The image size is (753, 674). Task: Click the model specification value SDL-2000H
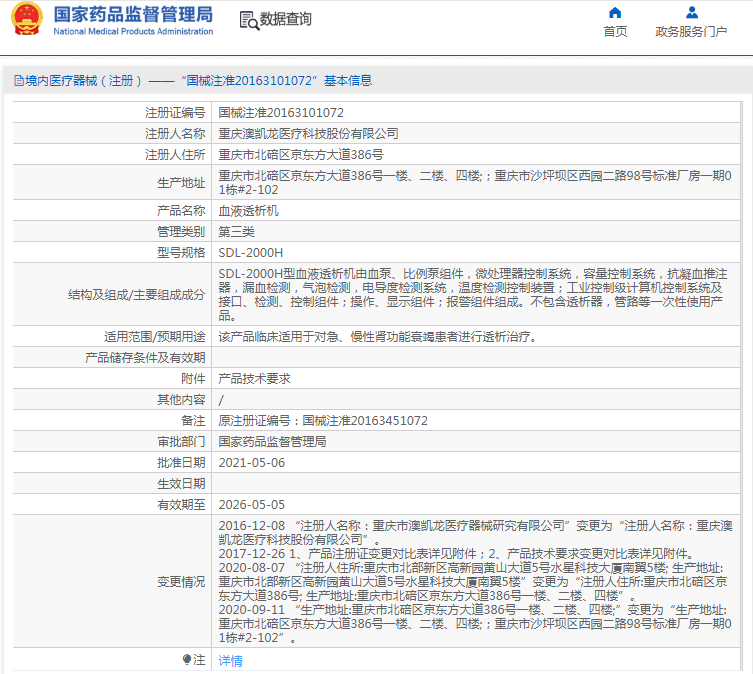251,253
